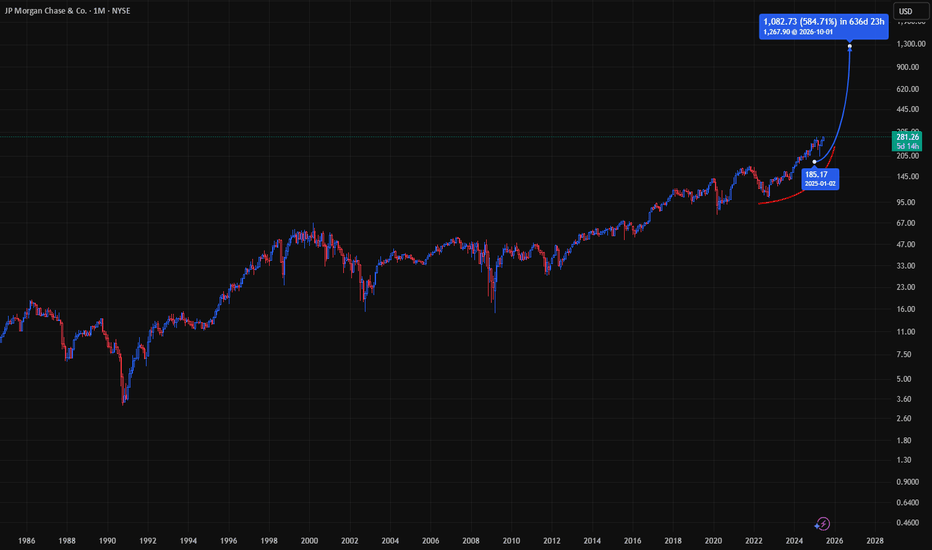932x550 pixels.
Task: Click the 145.00 price axis label
Action: [908, 177]
